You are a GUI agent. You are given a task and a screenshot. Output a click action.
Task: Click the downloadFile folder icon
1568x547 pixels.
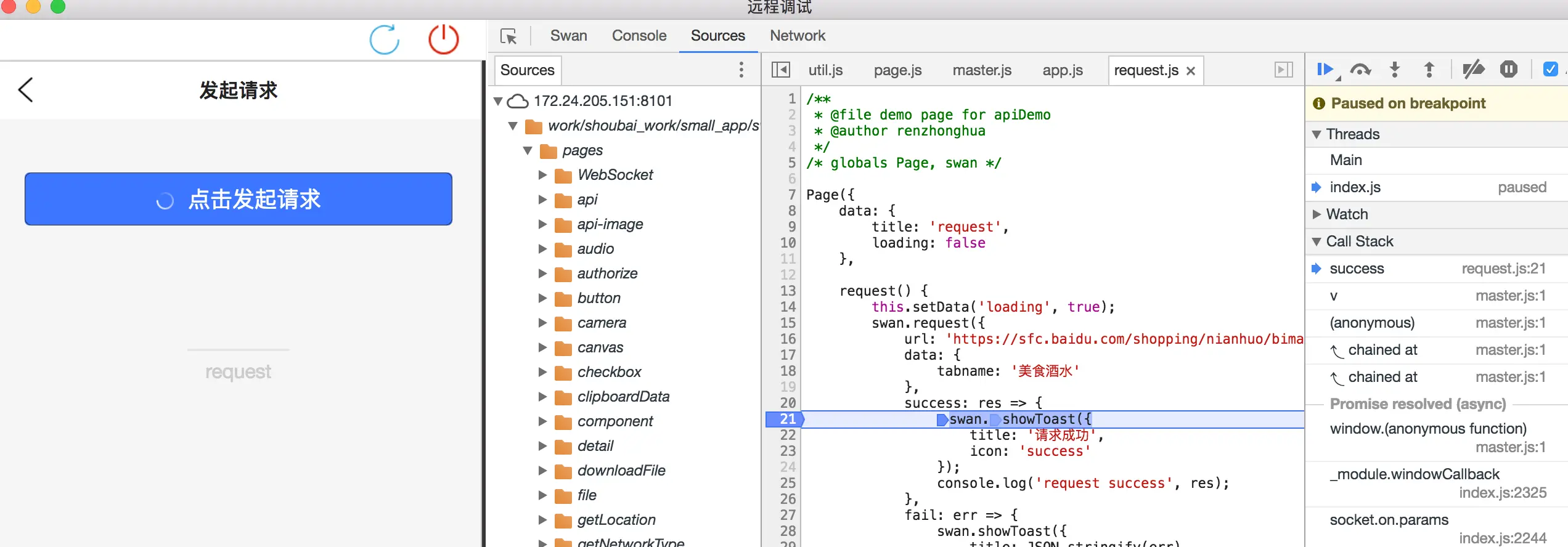point(563,471)
